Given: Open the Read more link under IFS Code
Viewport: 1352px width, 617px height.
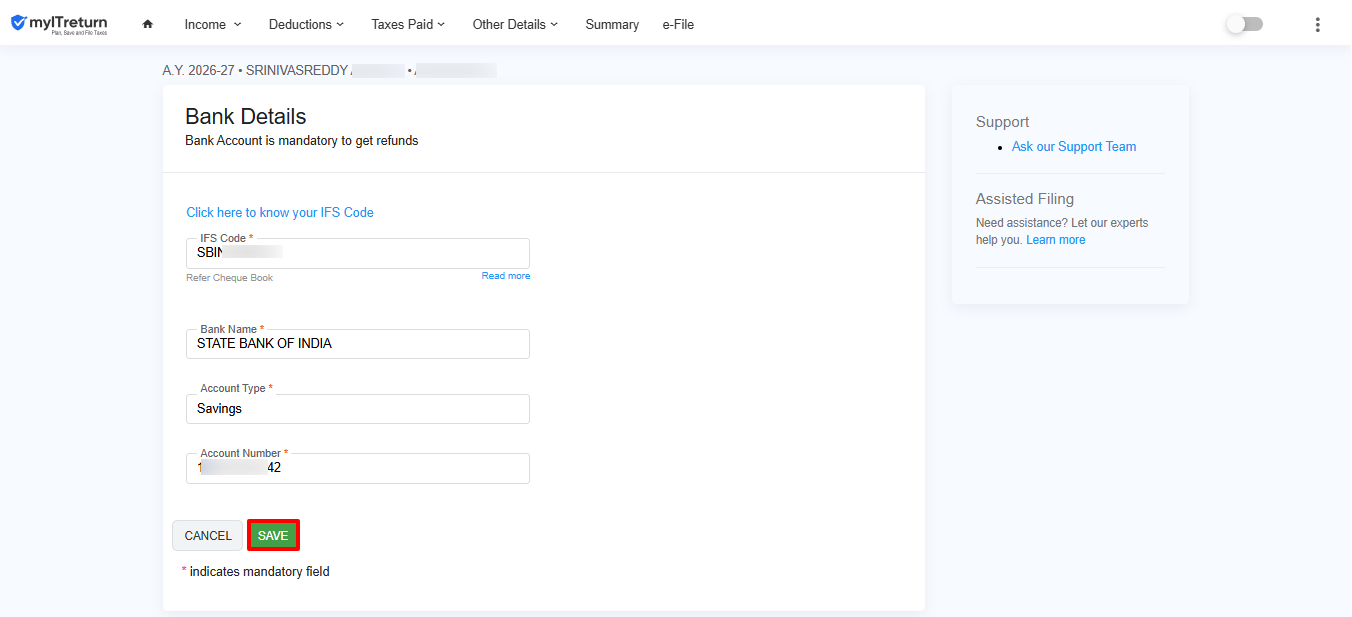Looking at the screenshot, I should point(506,276).
